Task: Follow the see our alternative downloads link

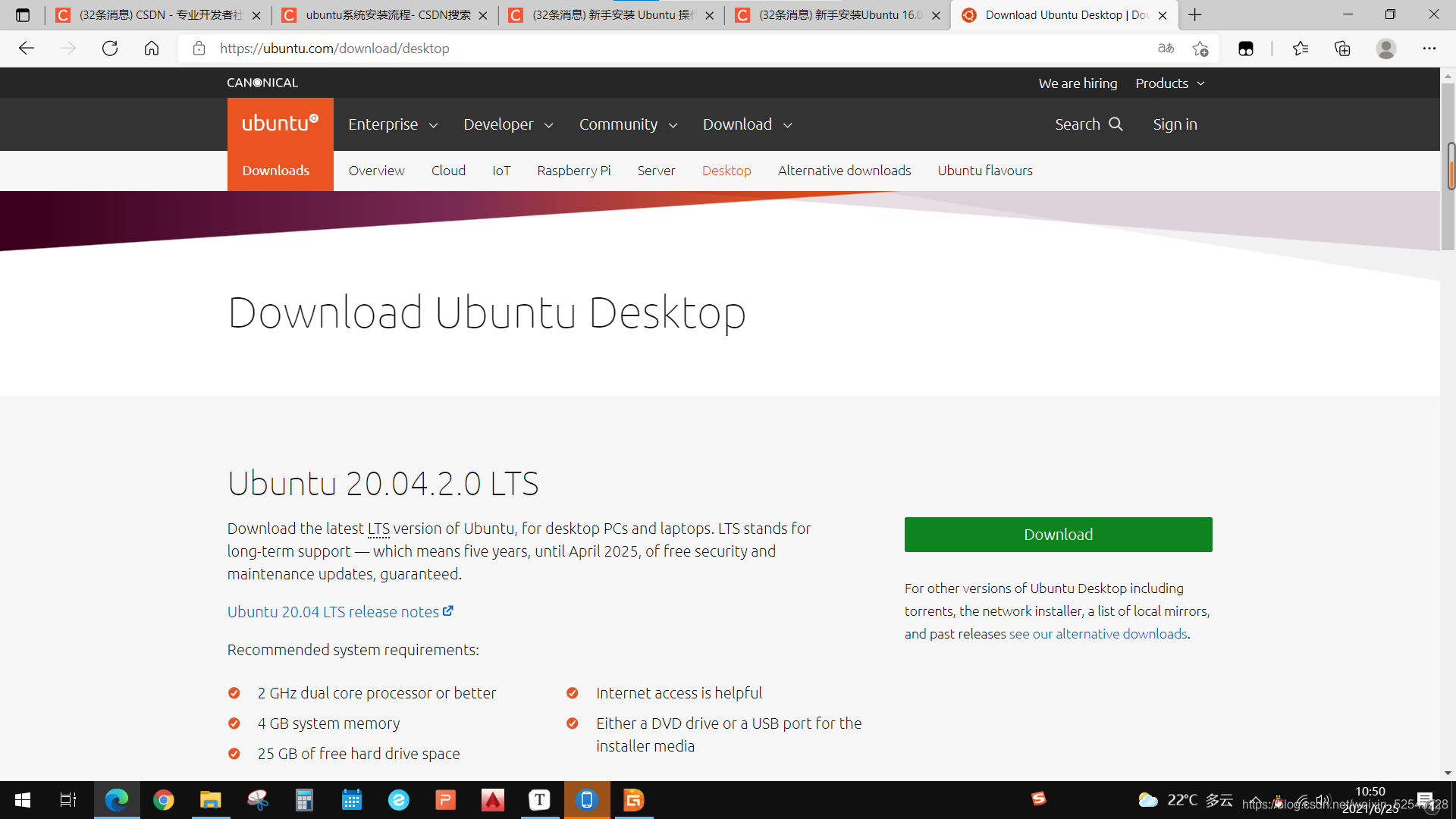Action: 1098,634
